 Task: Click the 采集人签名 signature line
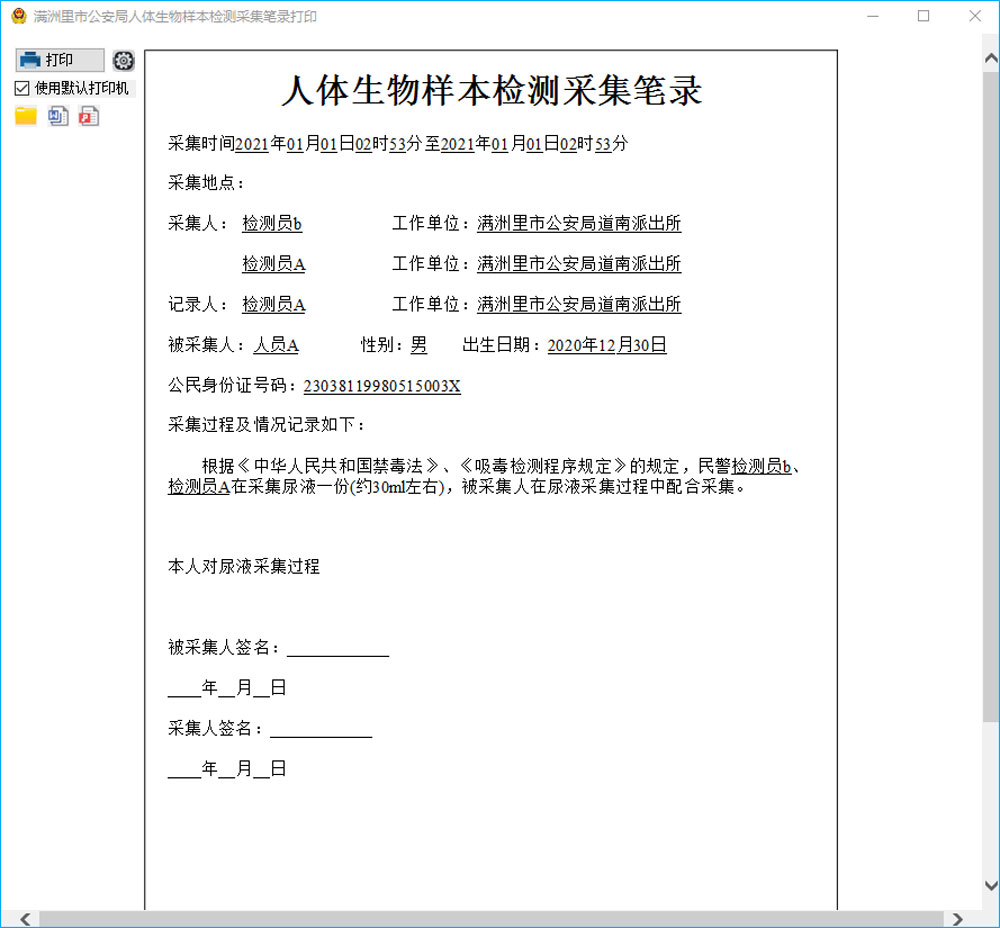(x=320, y=729)
